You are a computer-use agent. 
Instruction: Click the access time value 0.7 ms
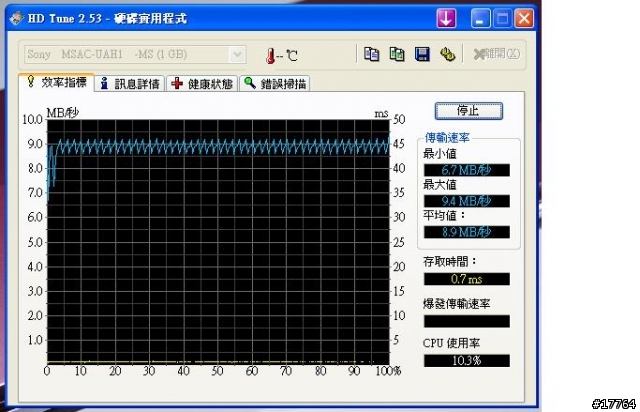click(x=467, y=279)
